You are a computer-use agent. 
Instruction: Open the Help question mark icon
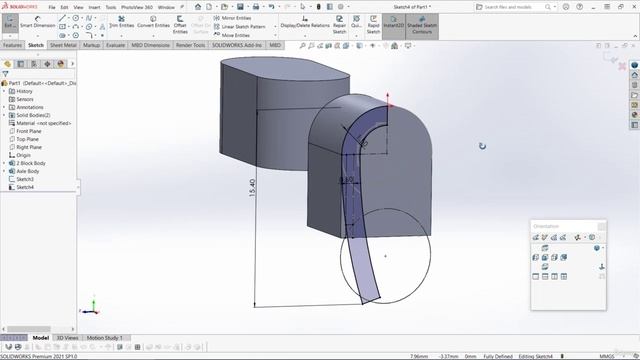click(580, 7)
